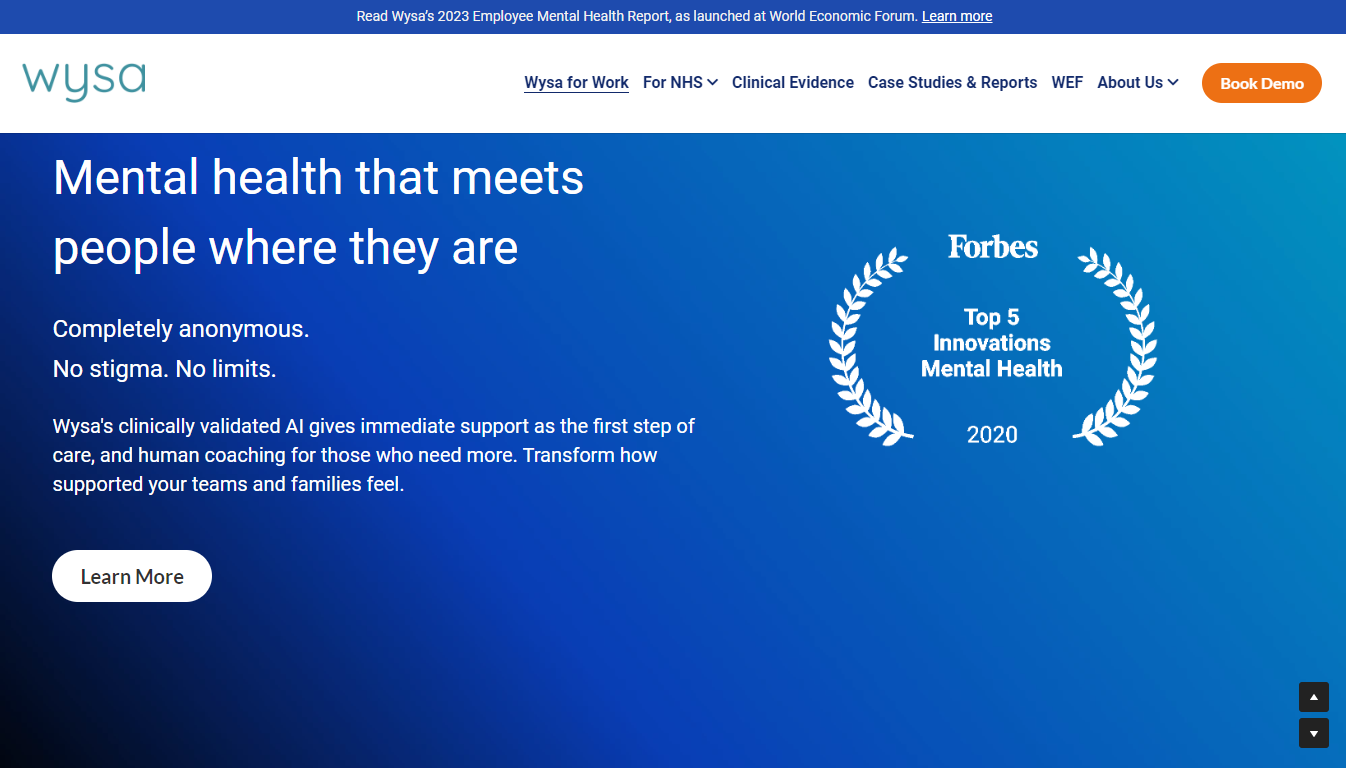Image resolution: width=1346 pixels, height=768 pixels.
Task: Select the WEF navigation link
Action: (x=1067, y=83)
